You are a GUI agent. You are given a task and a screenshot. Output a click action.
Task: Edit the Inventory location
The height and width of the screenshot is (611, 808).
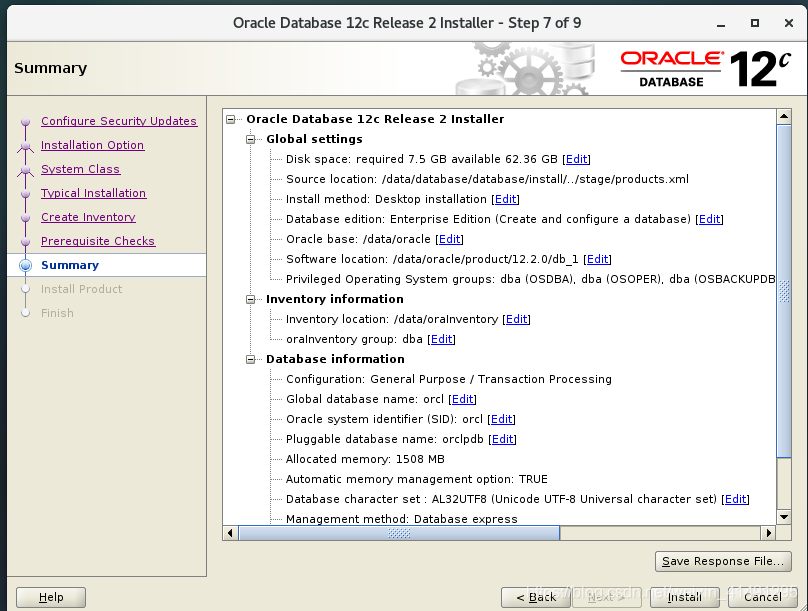pyautogui.click(x=516, y=319)
